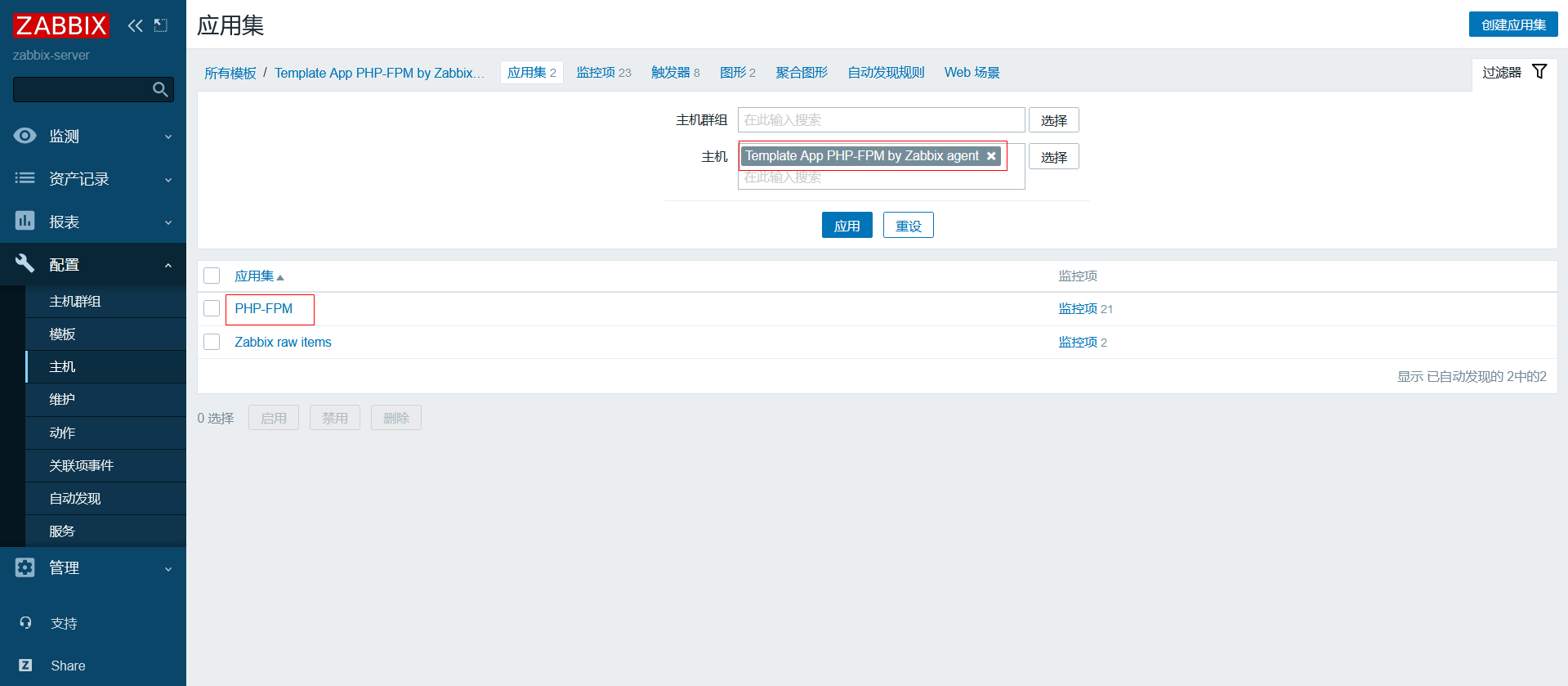The height and width of the screenshot is (686, 1568).
Task: Collapse the 配置 menu chevron
Action: click(168, 265)
